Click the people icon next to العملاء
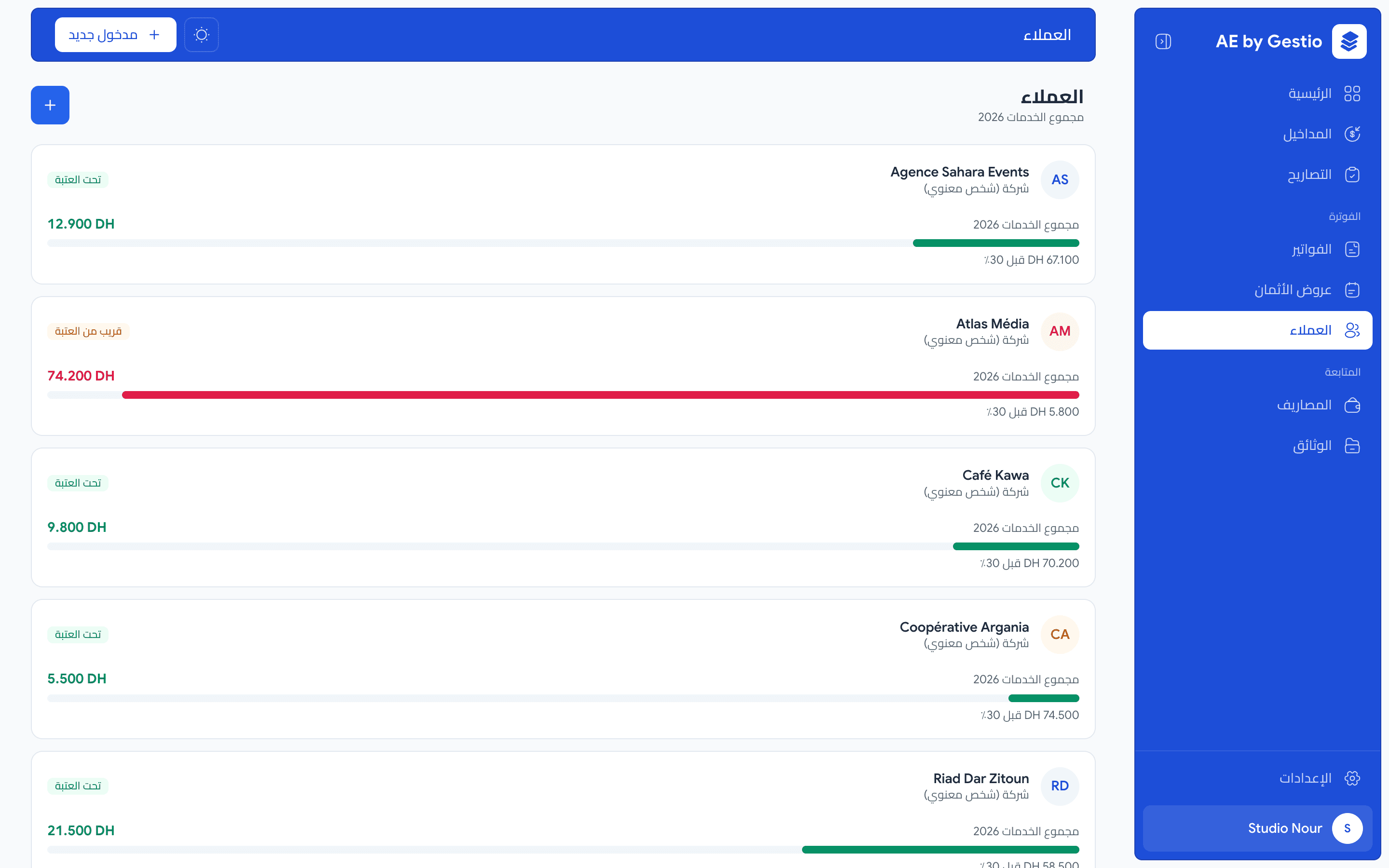This screenshot has height=868, width=1389. 1352,330
